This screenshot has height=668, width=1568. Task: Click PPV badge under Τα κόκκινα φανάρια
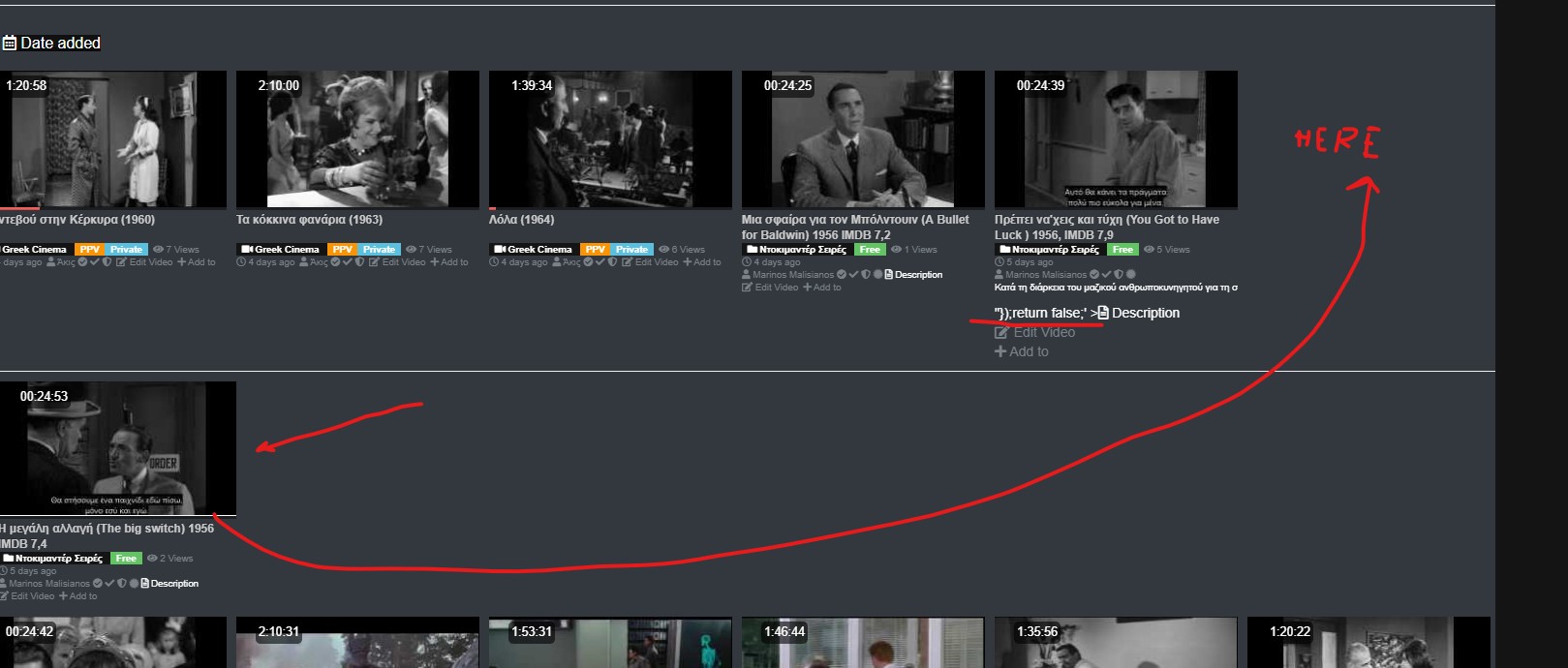[x=342, y=250]
